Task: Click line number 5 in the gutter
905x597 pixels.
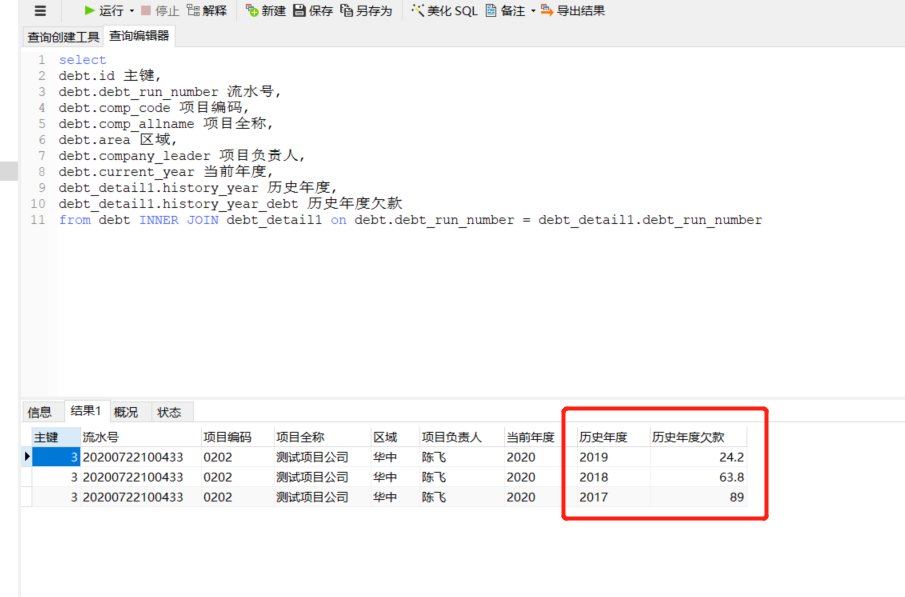Action: click(42, 124)
